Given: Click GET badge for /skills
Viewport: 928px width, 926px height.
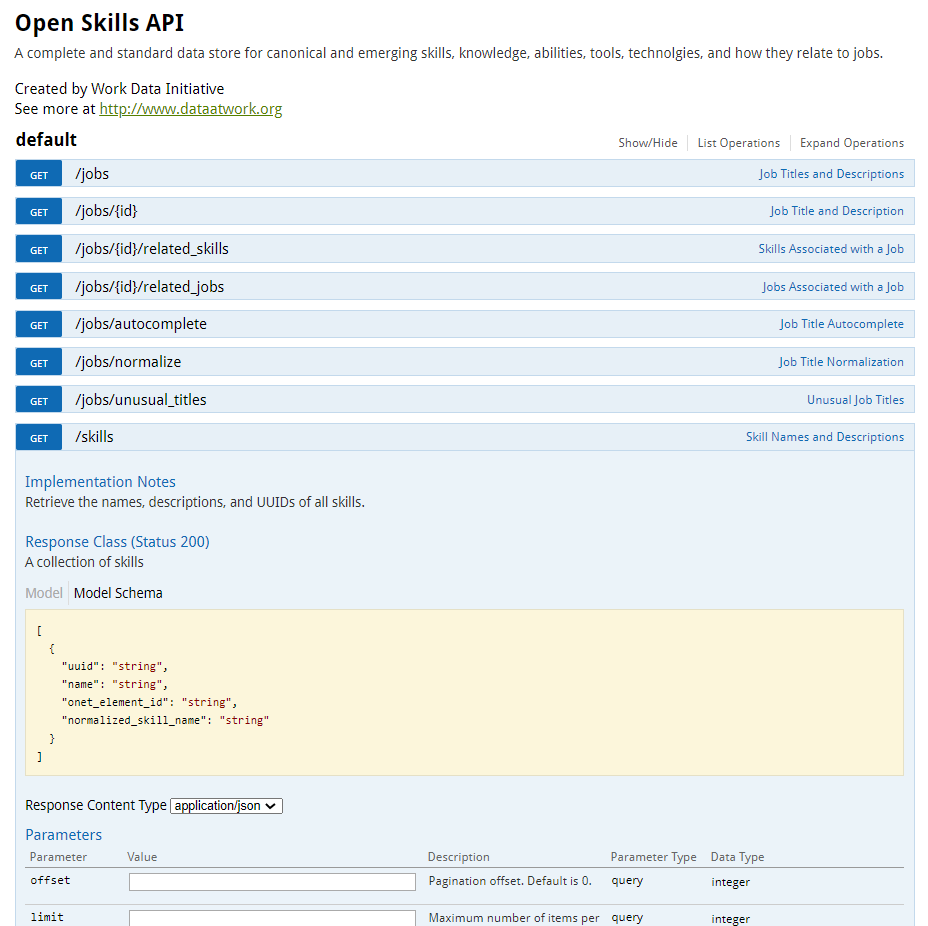Looking at the screenshot, I should 38,437.
